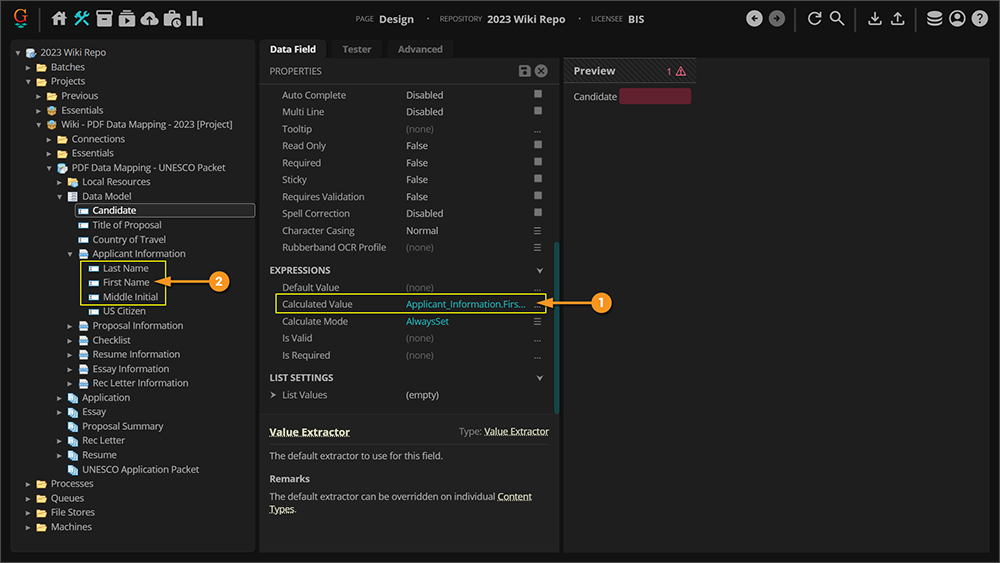Open the user account icon
The width and height of the screenshot is (1000, 563).
tap(957, 19)
